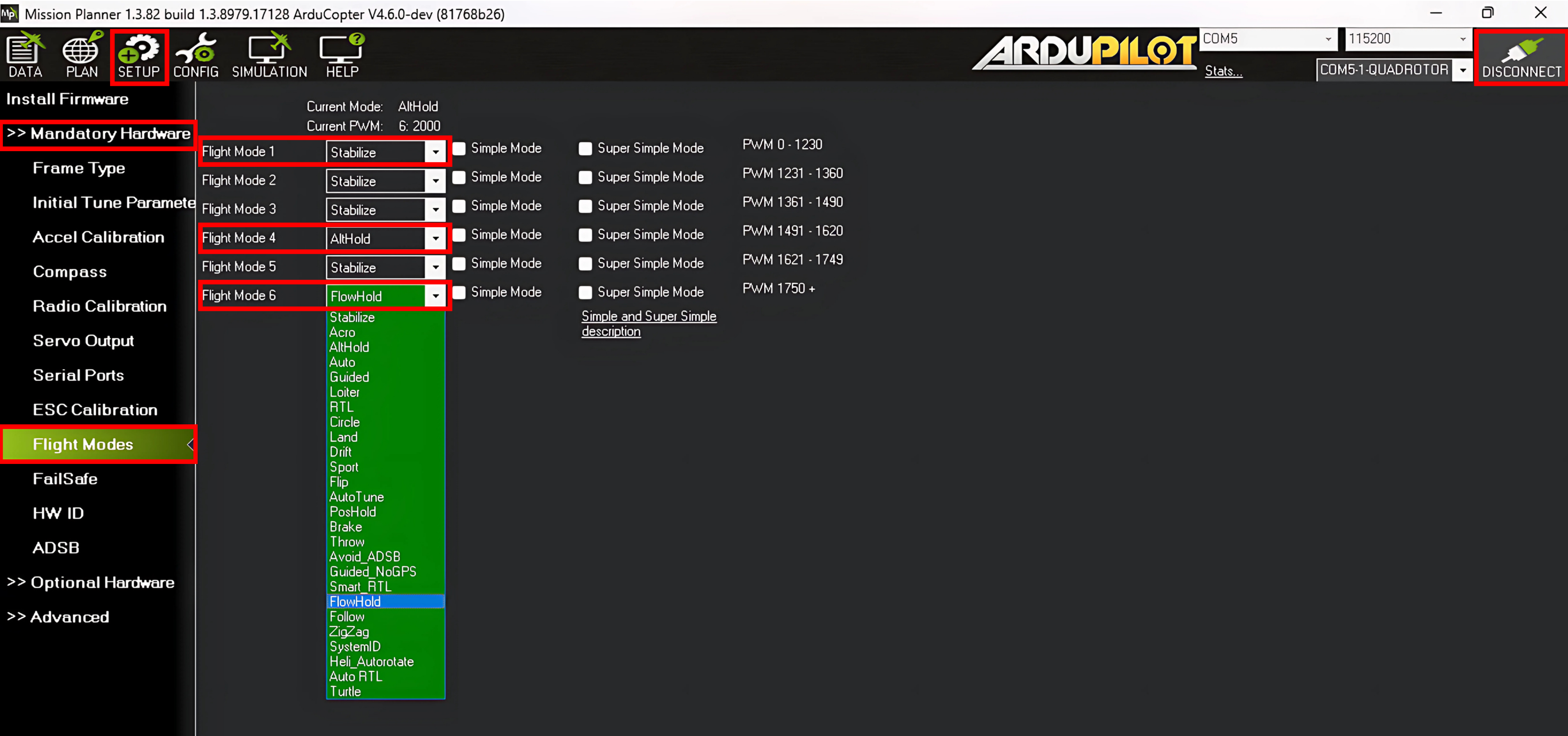Open the PLAN mission planning screen
The height and width of the screenshot is (736, 1568).
[x=82, y=55]
